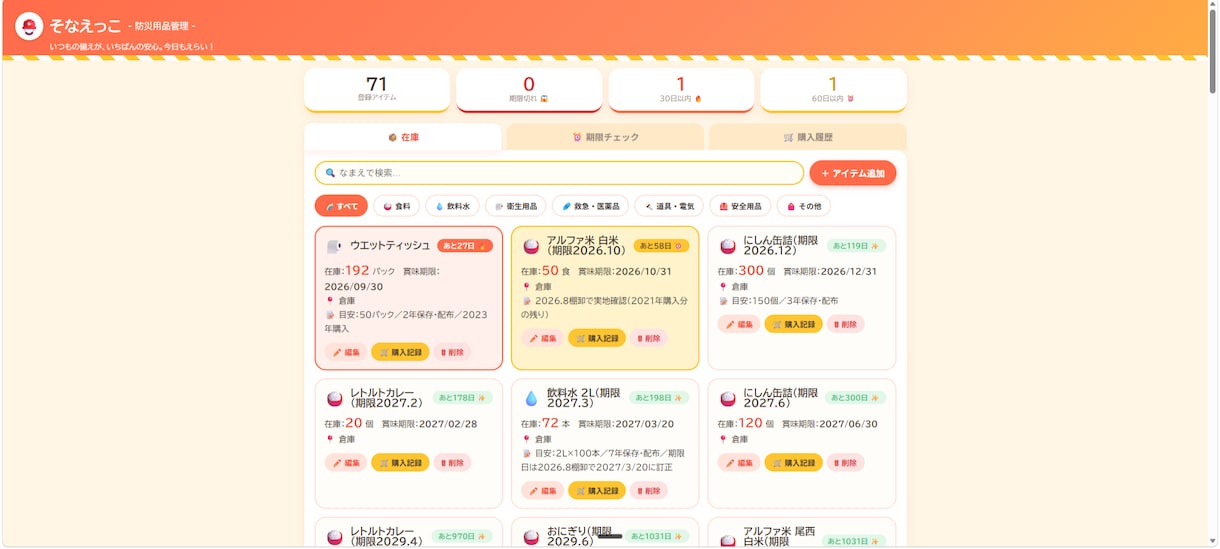
Task: Click the あと198日 badge on 飲料水 2L
Action: 659,398
